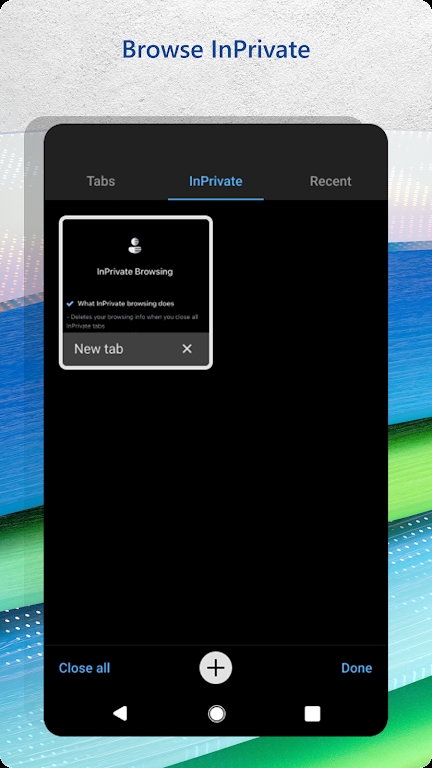Tap Close all tabs
The width and height of the screenshot is (432, 768).
pos(84,668)
